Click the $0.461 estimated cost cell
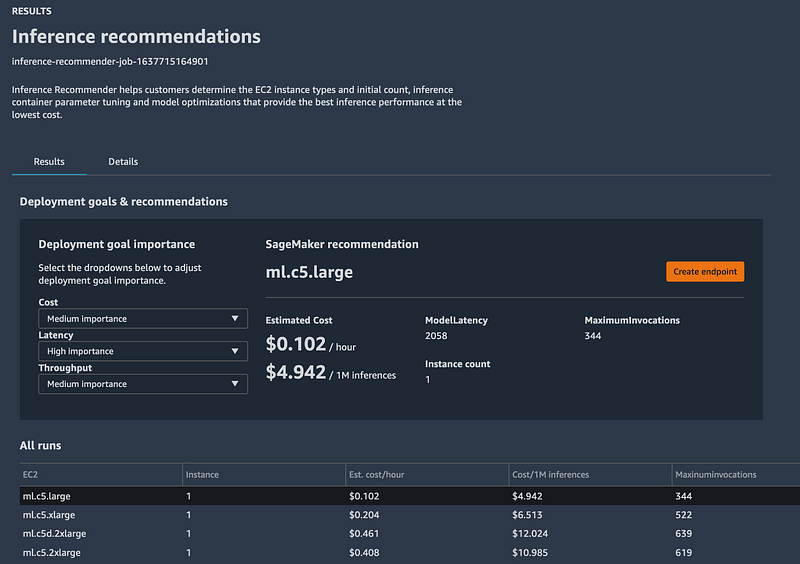The width and height of the screenshot is (800, 564). (364, 532)
